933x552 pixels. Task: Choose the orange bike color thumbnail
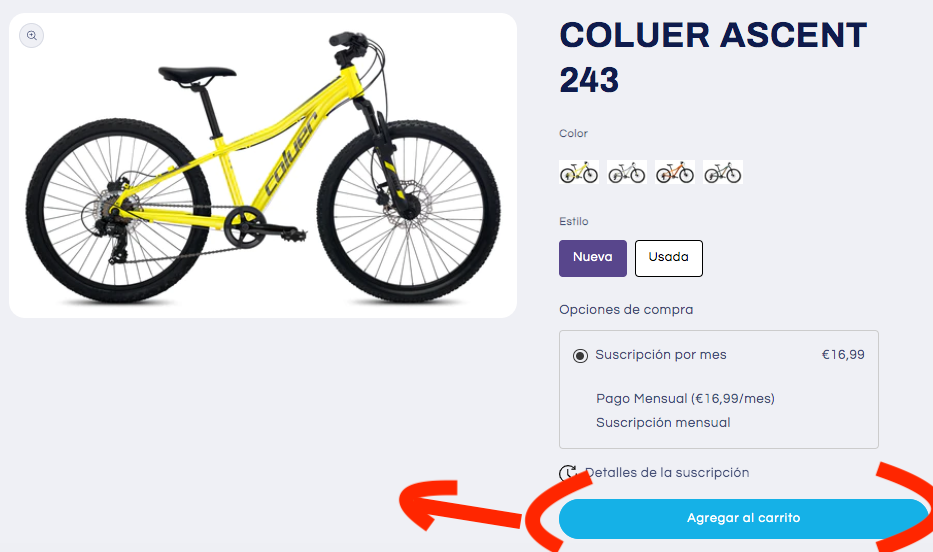pyautogui.click(x=675, y=172)
